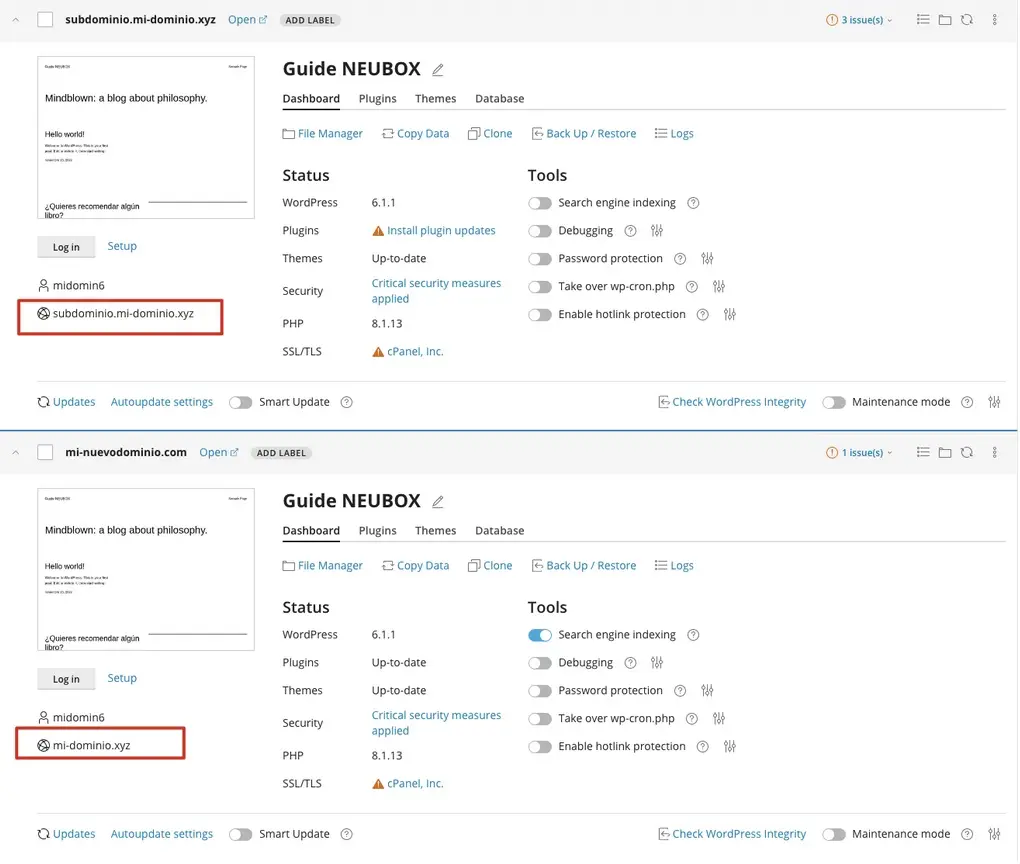Click Log in for subdominio.mi-dominio.xyz
The height and width of the screenshot is (864, 1020).
(66, 247)
